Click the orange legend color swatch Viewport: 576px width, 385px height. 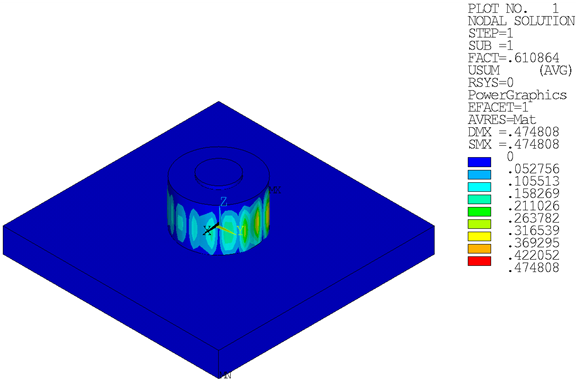click(x=479, y=249)
